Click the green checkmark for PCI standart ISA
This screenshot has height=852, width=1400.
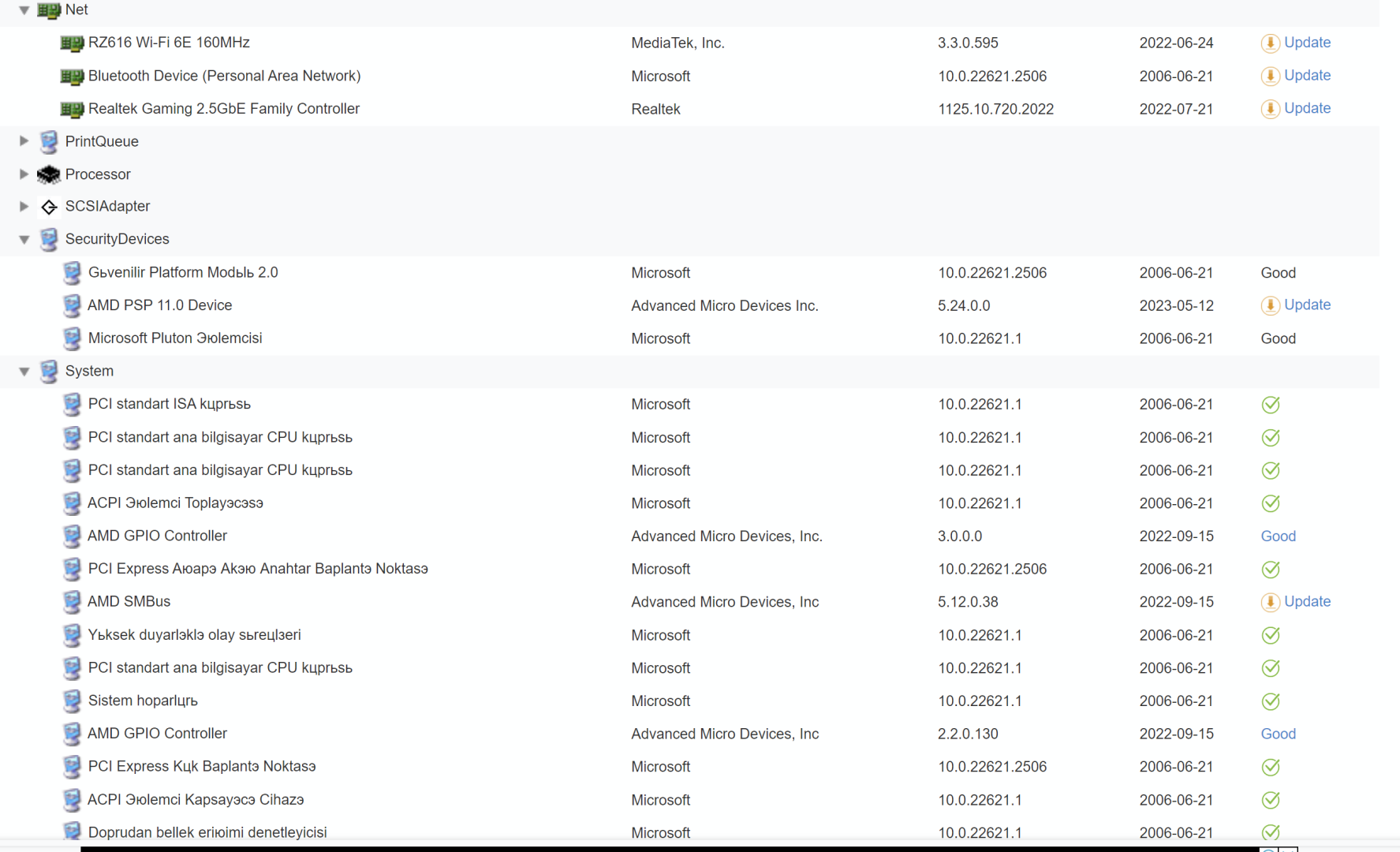1270,405
